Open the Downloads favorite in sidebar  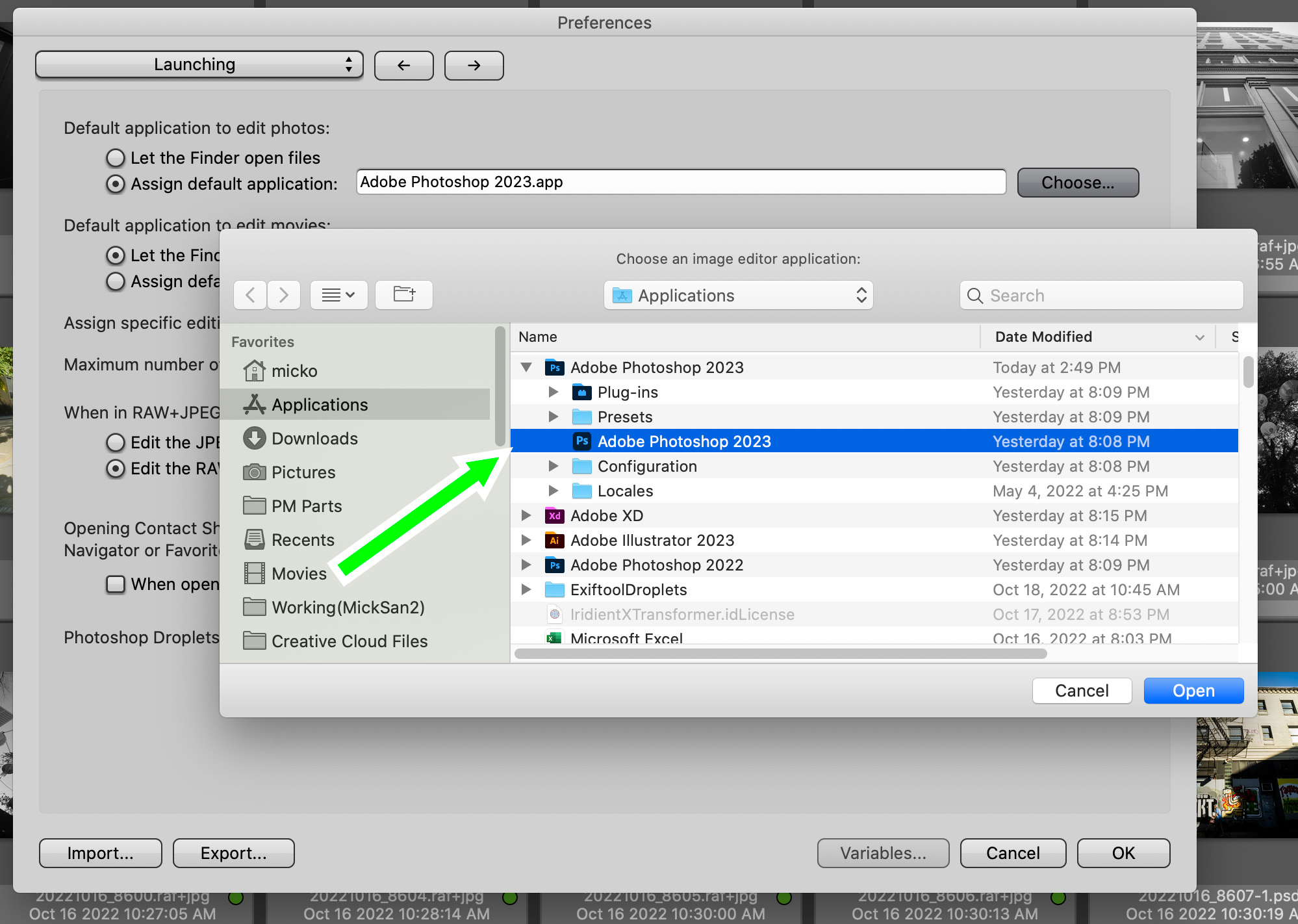(314, 439)
